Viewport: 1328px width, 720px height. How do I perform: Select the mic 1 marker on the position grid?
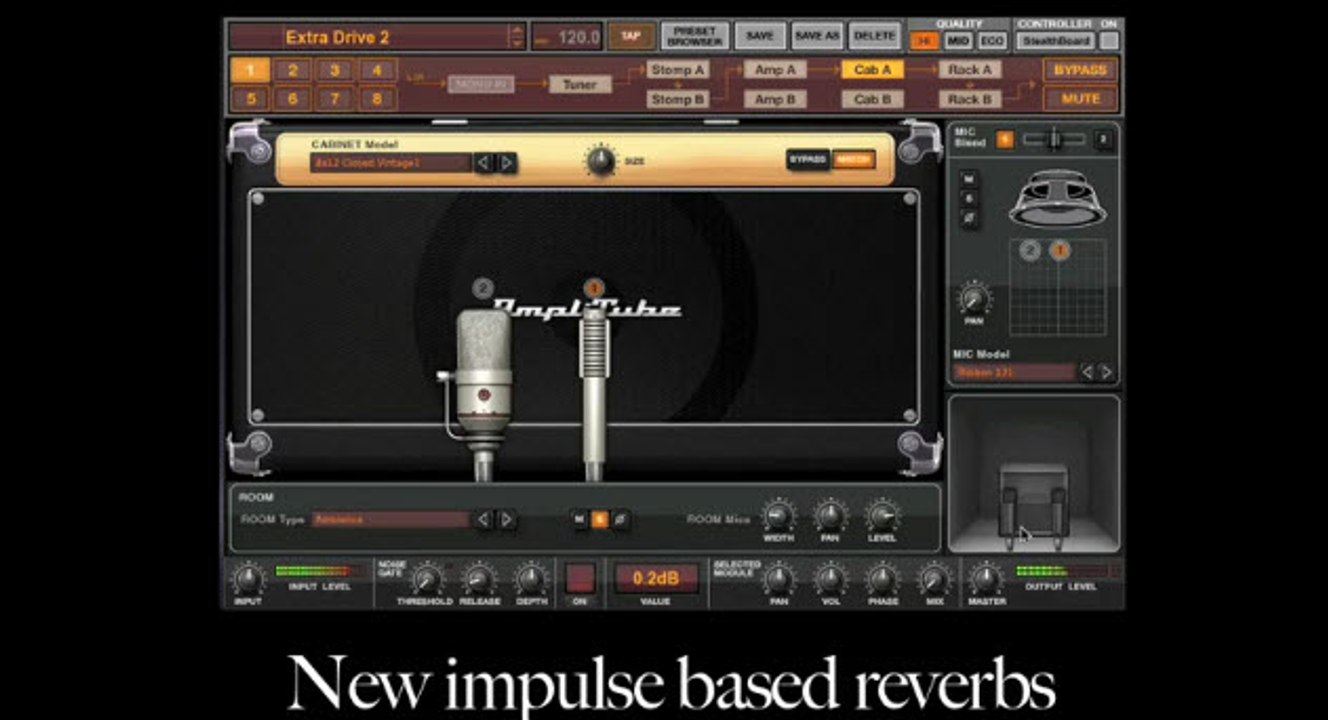tap(1059, 251)
